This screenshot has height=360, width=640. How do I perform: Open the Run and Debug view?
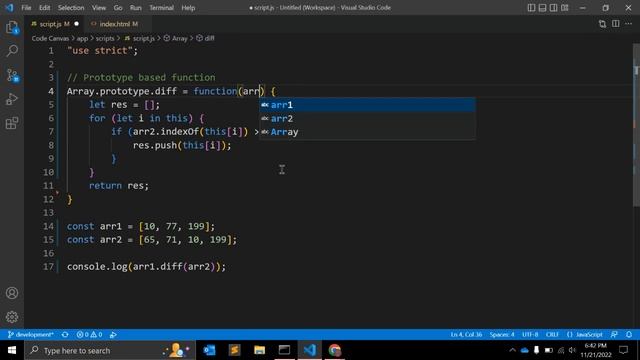click(12, 99)
